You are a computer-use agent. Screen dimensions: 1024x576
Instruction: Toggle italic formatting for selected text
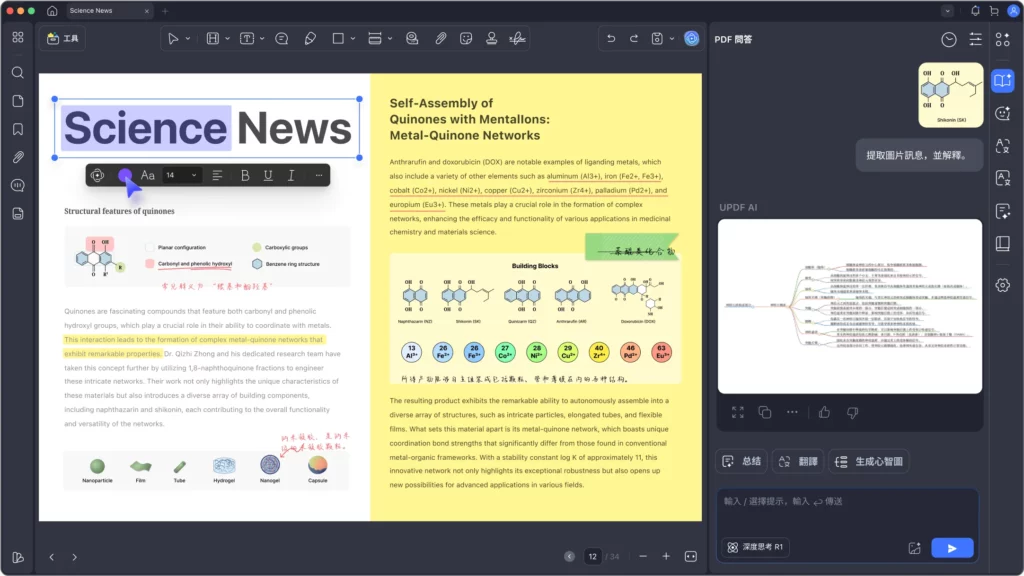291,175
